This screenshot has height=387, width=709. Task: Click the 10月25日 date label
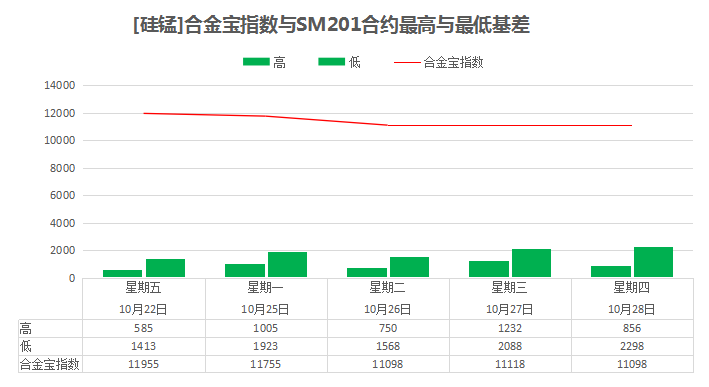click(265, 309)
